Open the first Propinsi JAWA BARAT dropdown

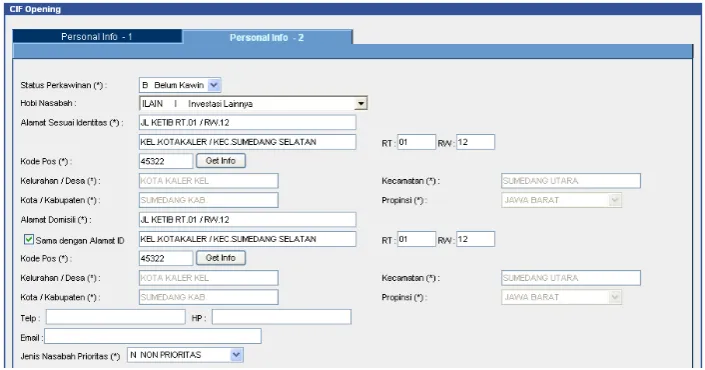pyautogui.click(x=562, y=200)
